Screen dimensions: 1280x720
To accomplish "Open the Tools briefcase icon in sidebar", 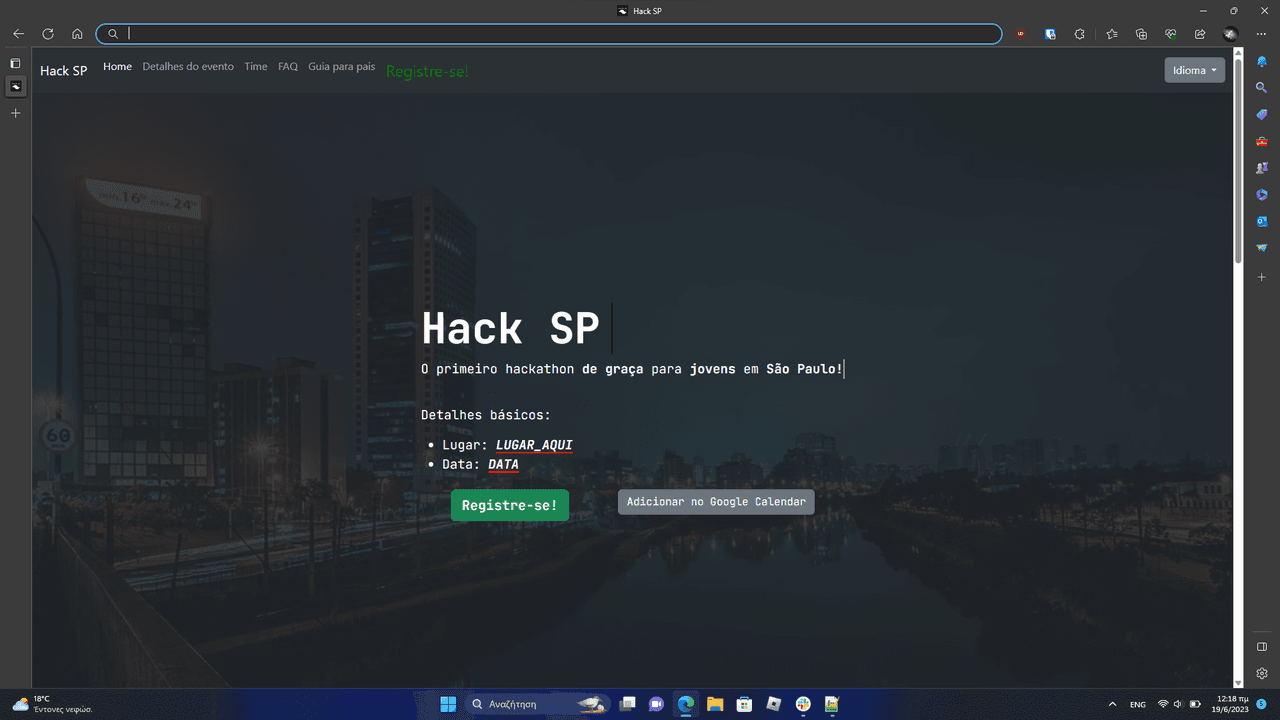I will tap(1262, 141).
